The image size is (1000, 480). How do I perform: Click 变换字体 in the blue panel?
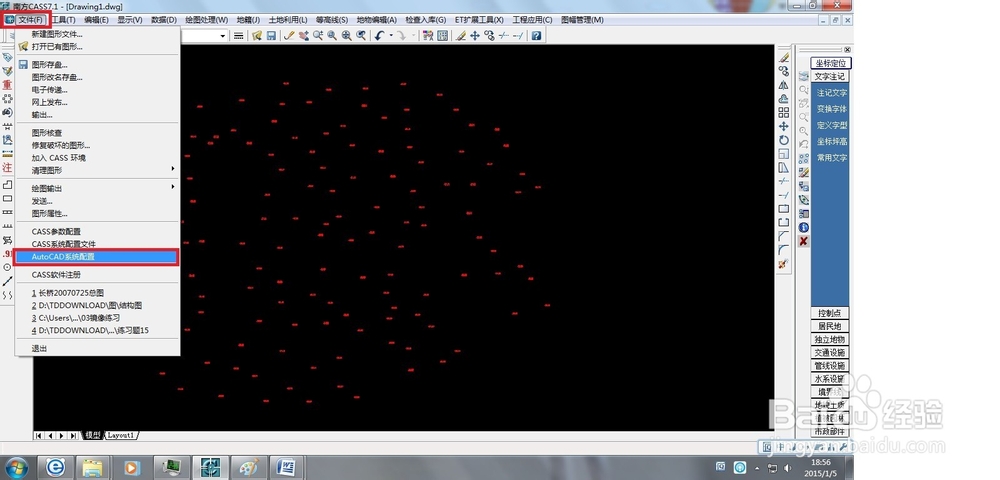pos(832,109)
